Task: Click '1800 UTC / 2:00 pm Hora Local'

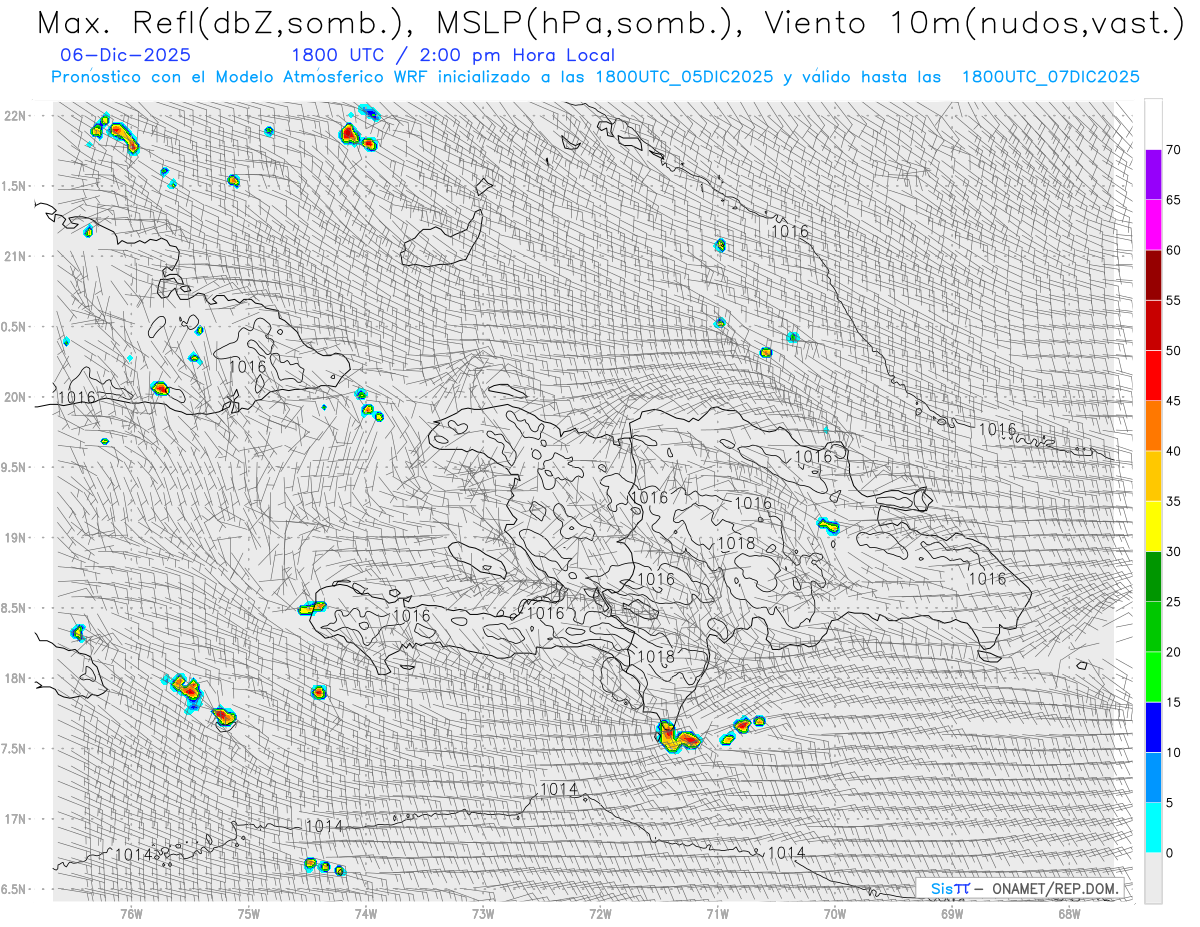Action: coord(453,55)
